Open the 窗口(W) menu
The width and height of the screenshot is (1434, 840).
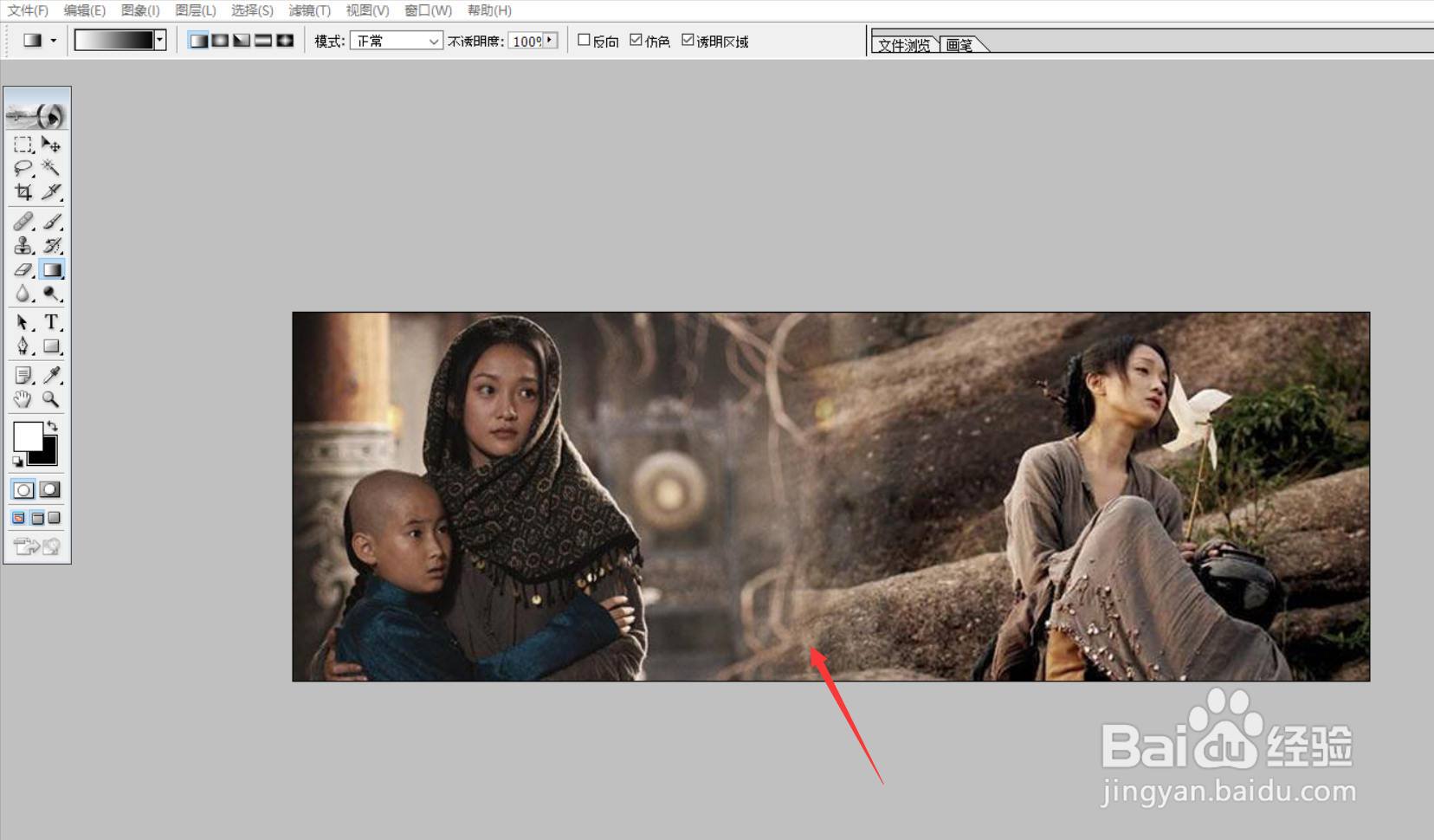pos(429,10)
